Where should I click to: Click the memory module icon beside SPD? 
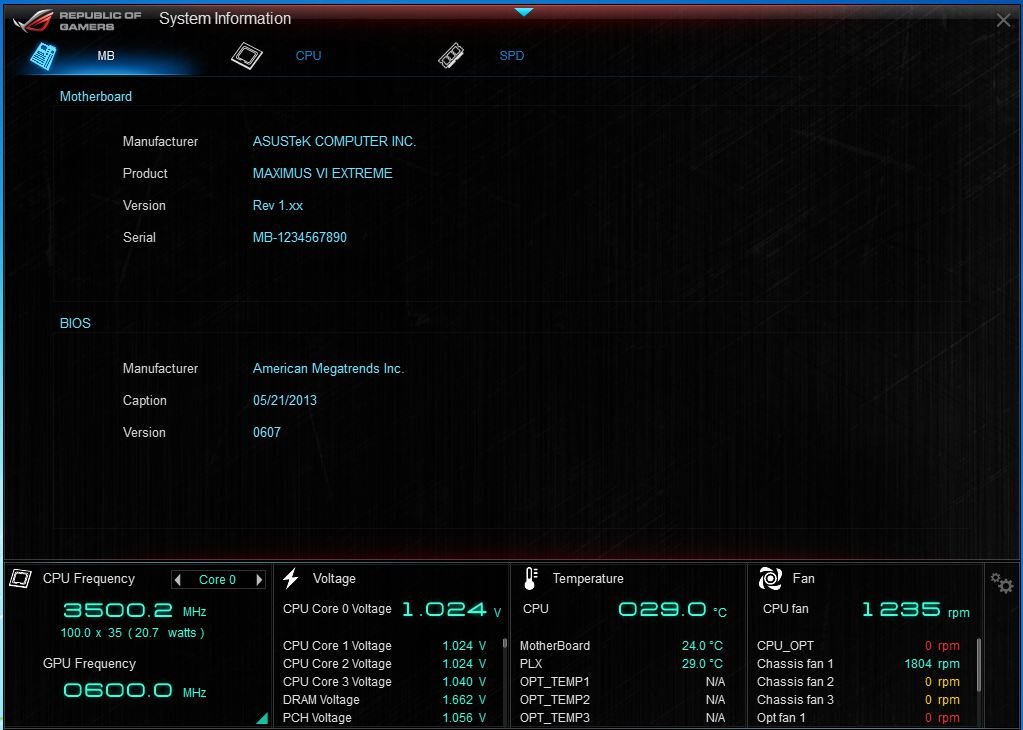pyautogui.click(x=451, y=56)
